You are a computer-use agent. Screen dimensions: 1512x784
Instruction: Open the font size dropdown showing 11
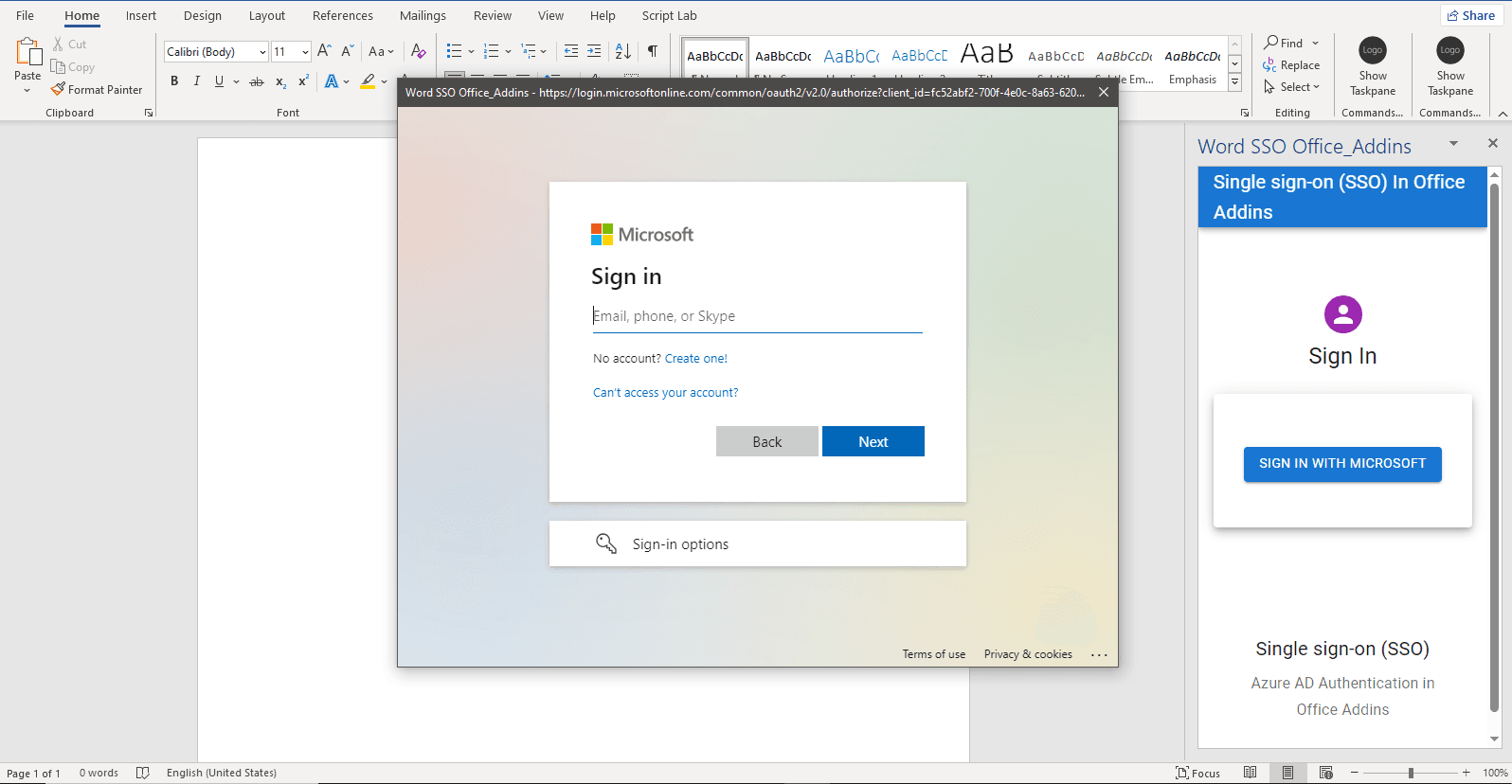(305, 52)
